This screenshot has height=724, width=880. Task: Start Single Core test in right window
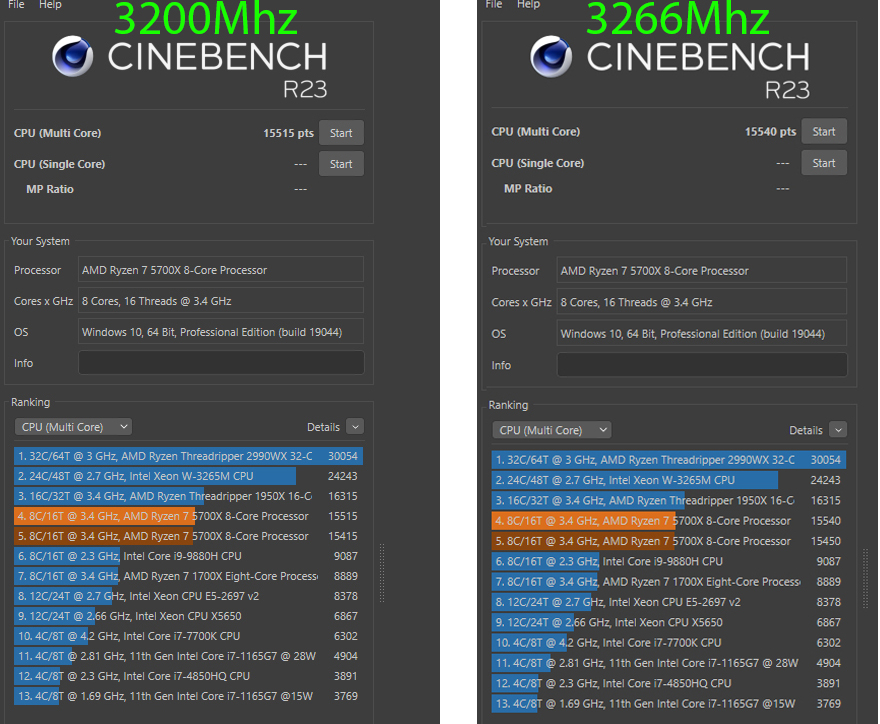(824, 163)
